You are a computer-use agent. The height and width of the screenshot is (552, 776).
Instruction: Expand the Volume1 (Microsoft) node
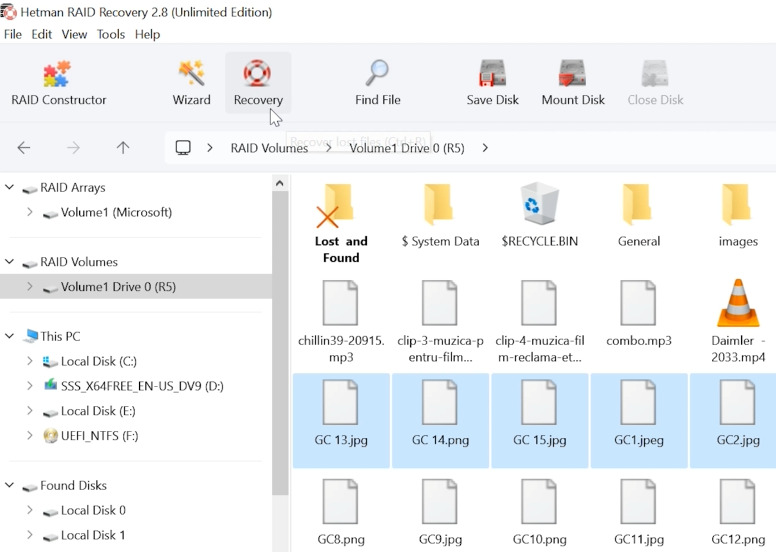30,212
